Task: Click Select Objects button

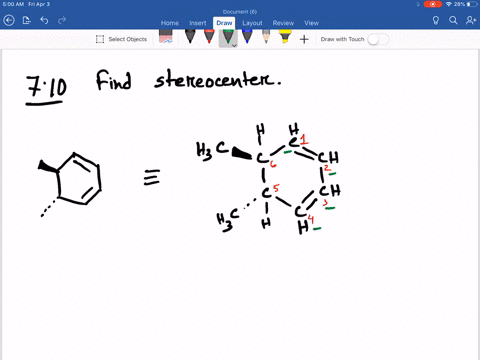Action: 121,39
